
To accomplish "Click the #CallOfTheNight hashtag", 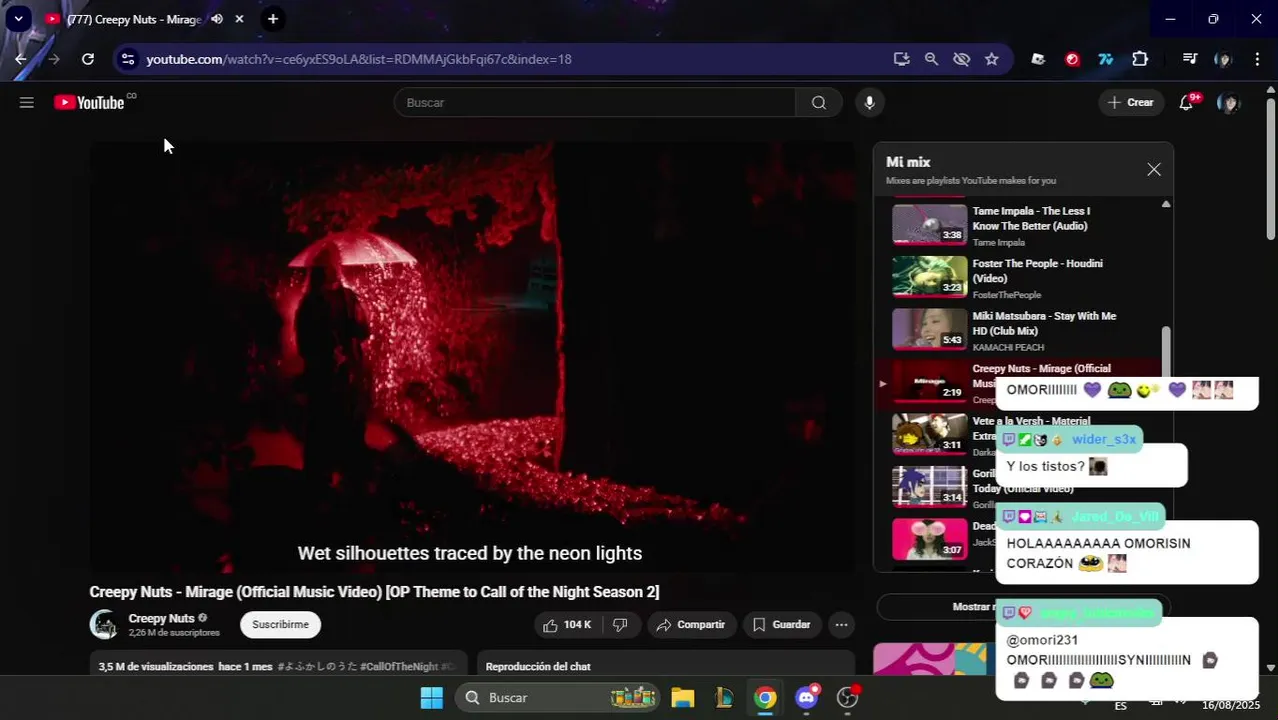I will point(399,667).
